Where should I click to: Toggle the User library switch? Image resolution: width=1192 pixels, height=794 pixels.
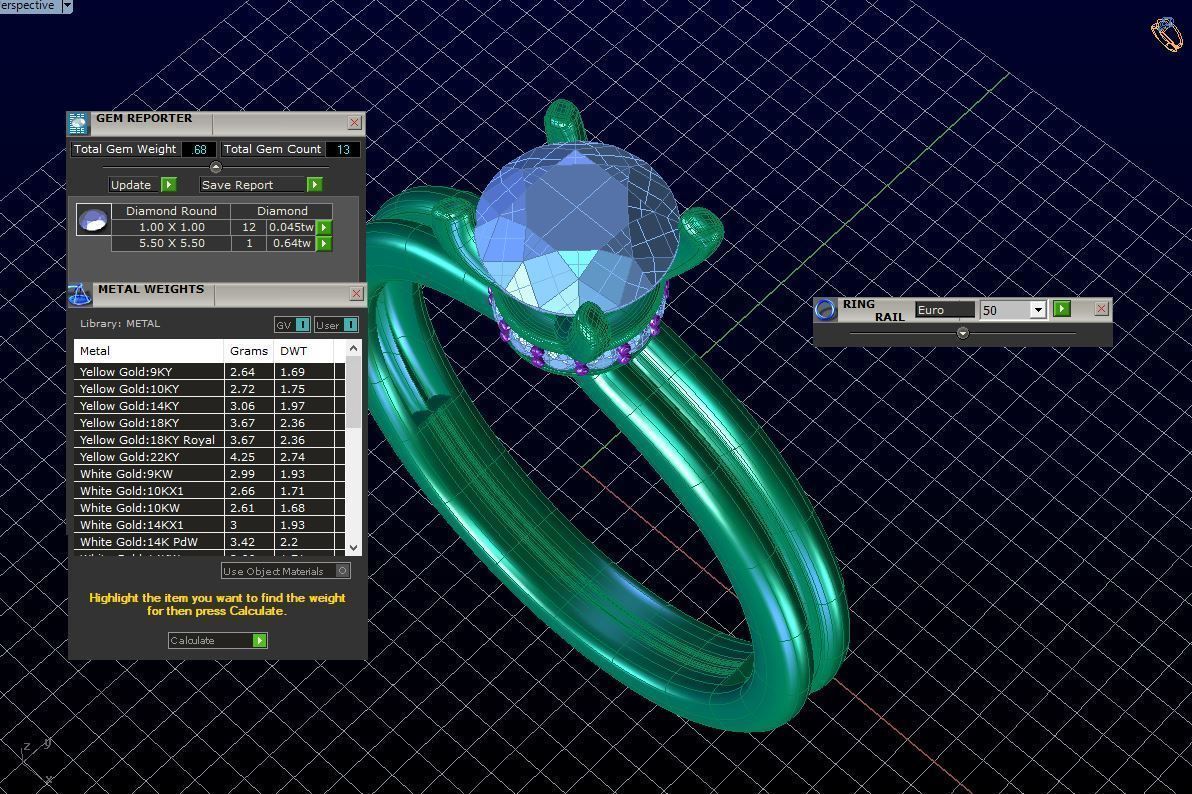click(350, 325)
